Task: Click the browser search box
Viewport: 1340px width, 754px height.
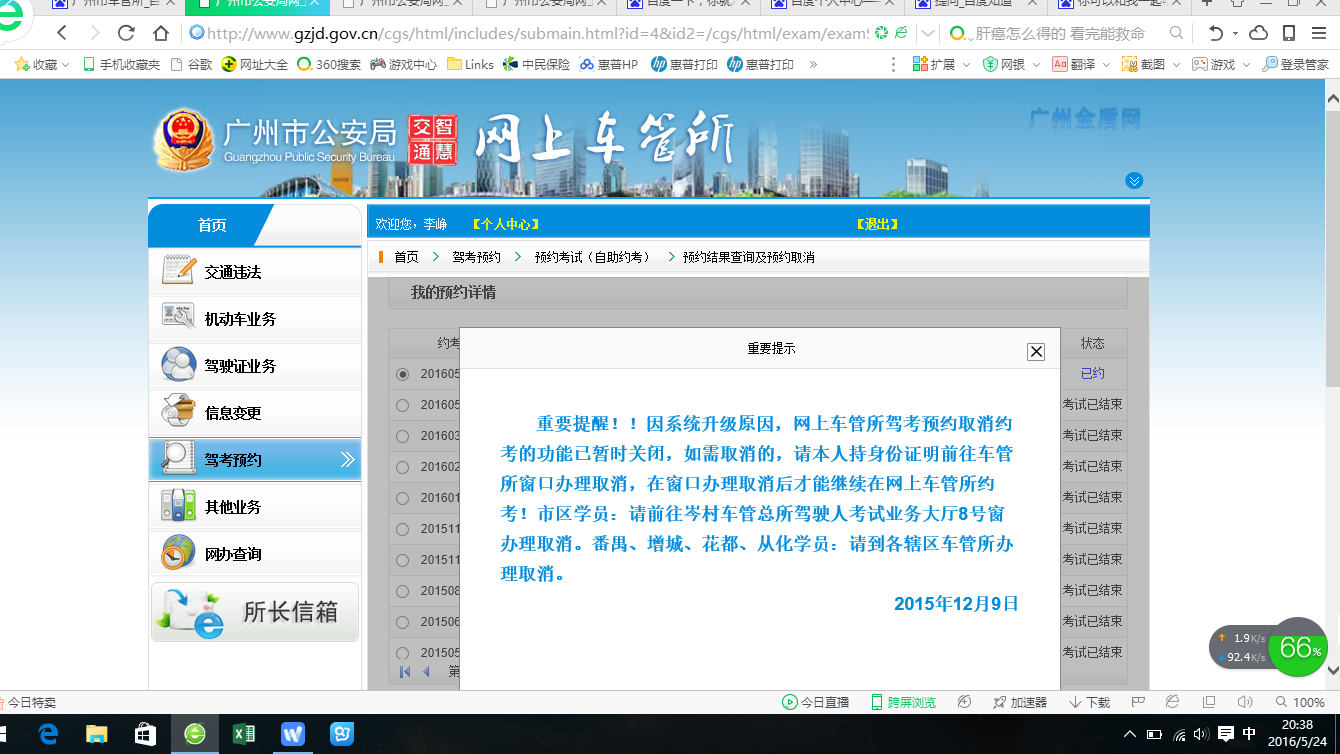Action: pos(1060,33)
